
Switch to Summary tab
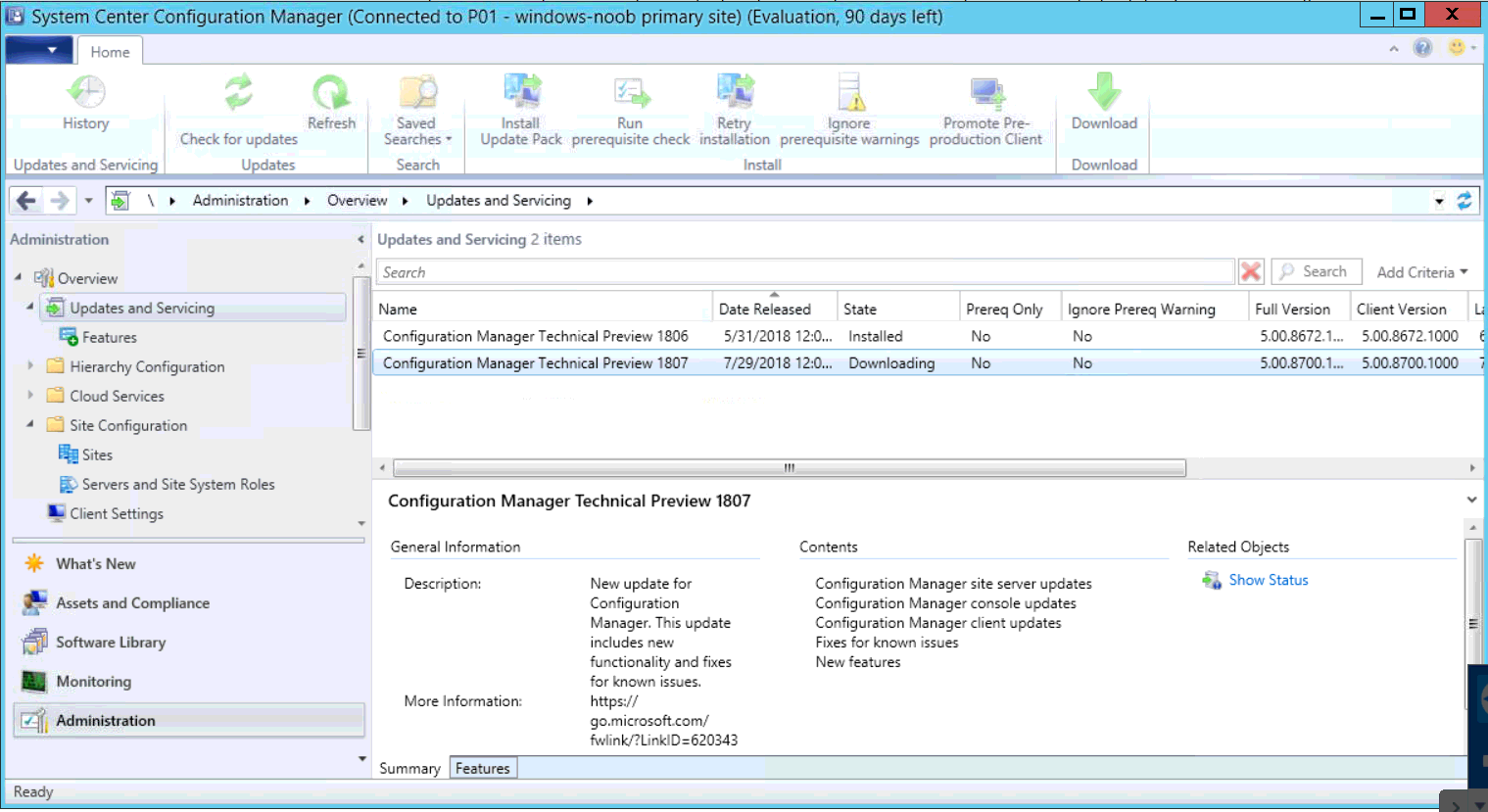point(409,768)
